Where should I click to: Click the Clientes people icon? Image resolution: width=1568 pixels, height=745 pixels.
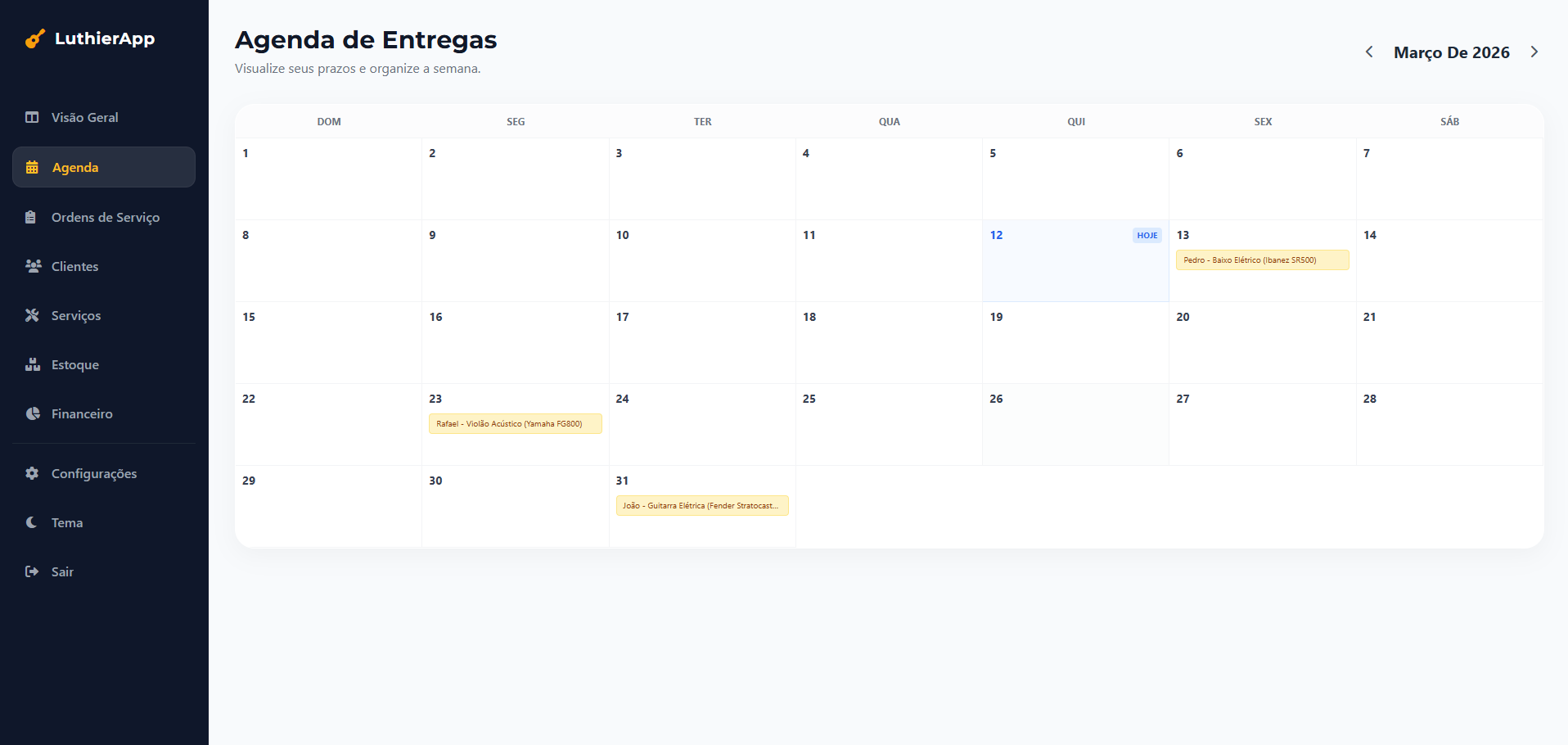tap(32, 266)
